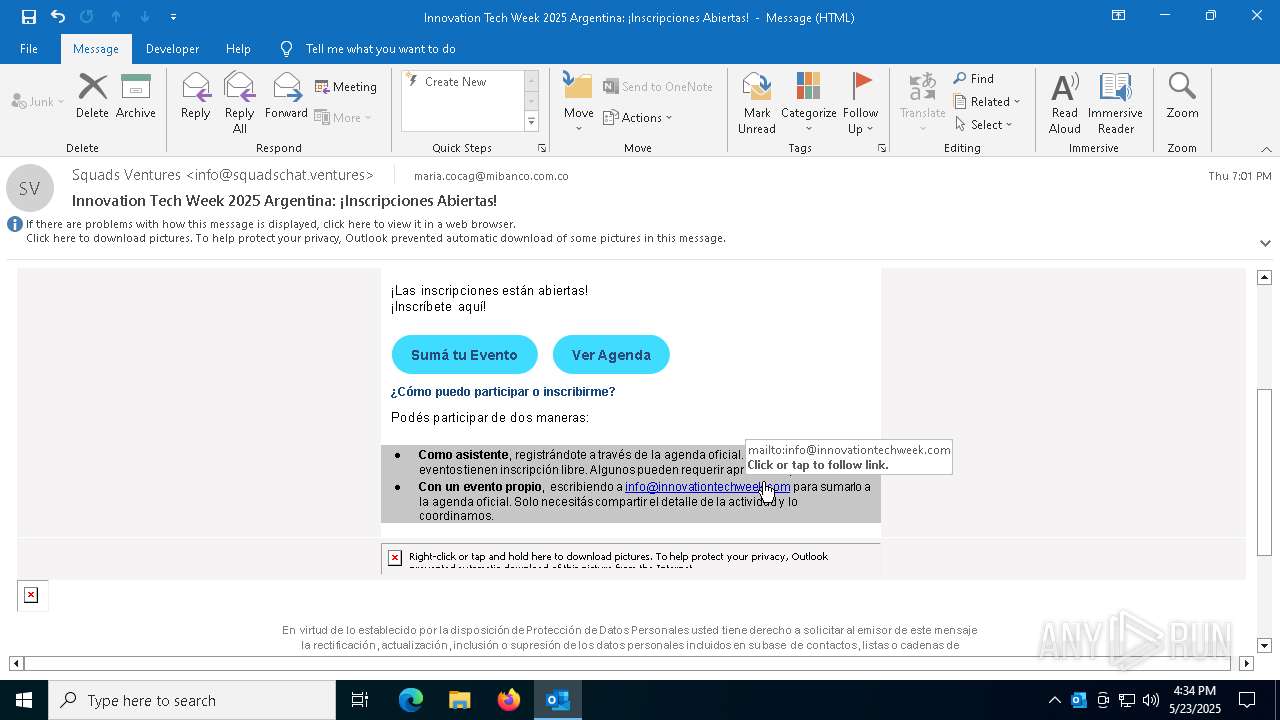Expand the message header chevron
The height and width of the screenshot is (720, 1280).
coord(1265,243)
